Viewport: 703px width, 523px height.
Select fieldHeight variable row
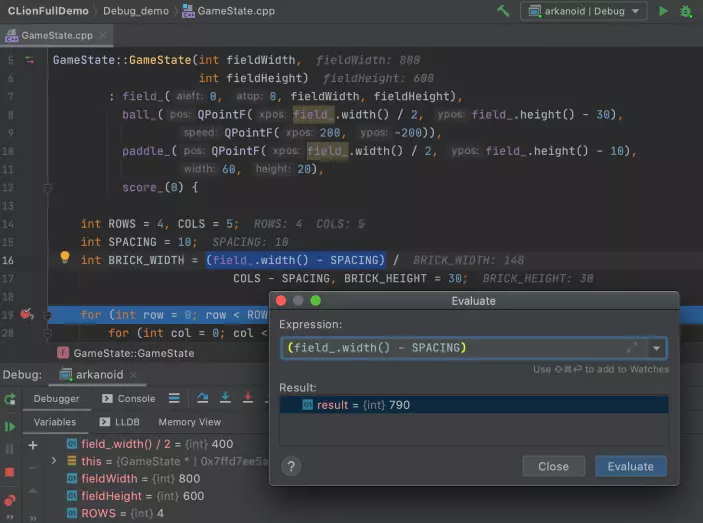tap(135, 496)
